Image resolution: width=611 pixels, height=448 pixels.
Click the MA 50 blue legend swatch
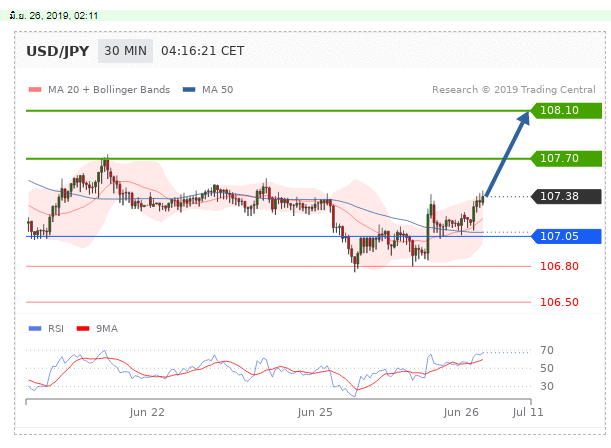(x=189, y=90)
